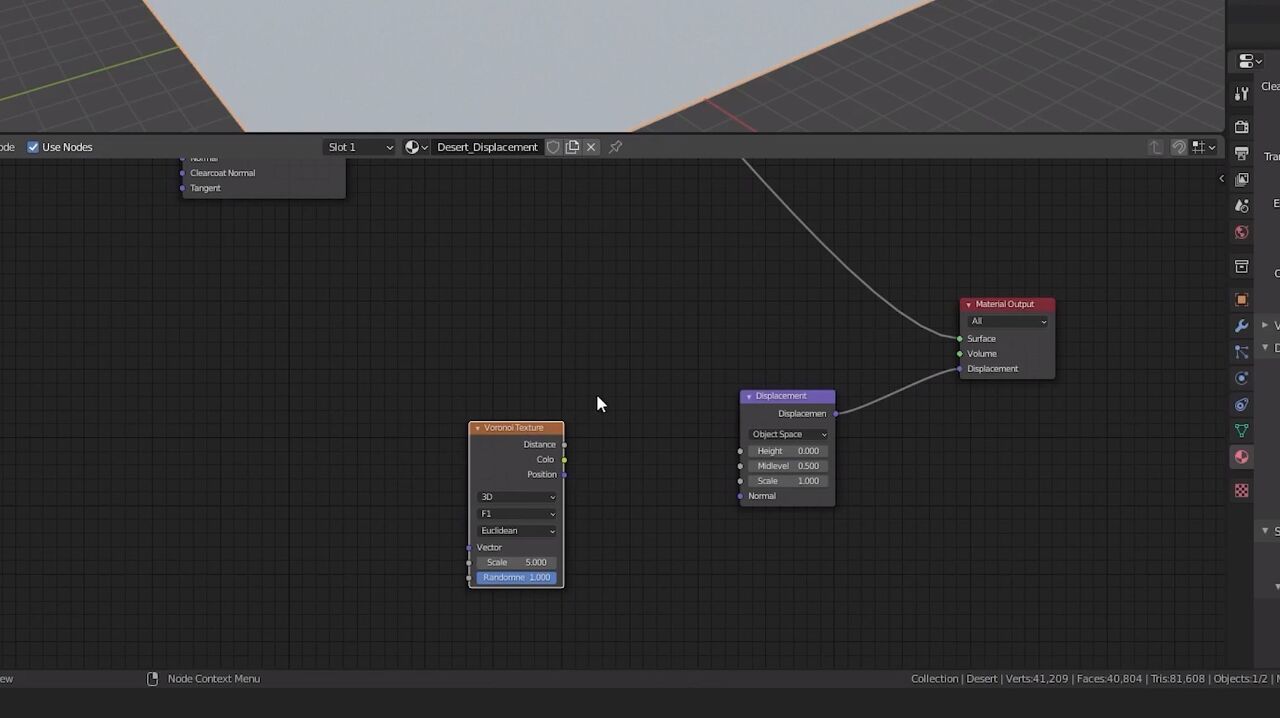Screen dimensions: 1280x718
Task: Toggle the pin node tree icon
Action: (616, 147)
